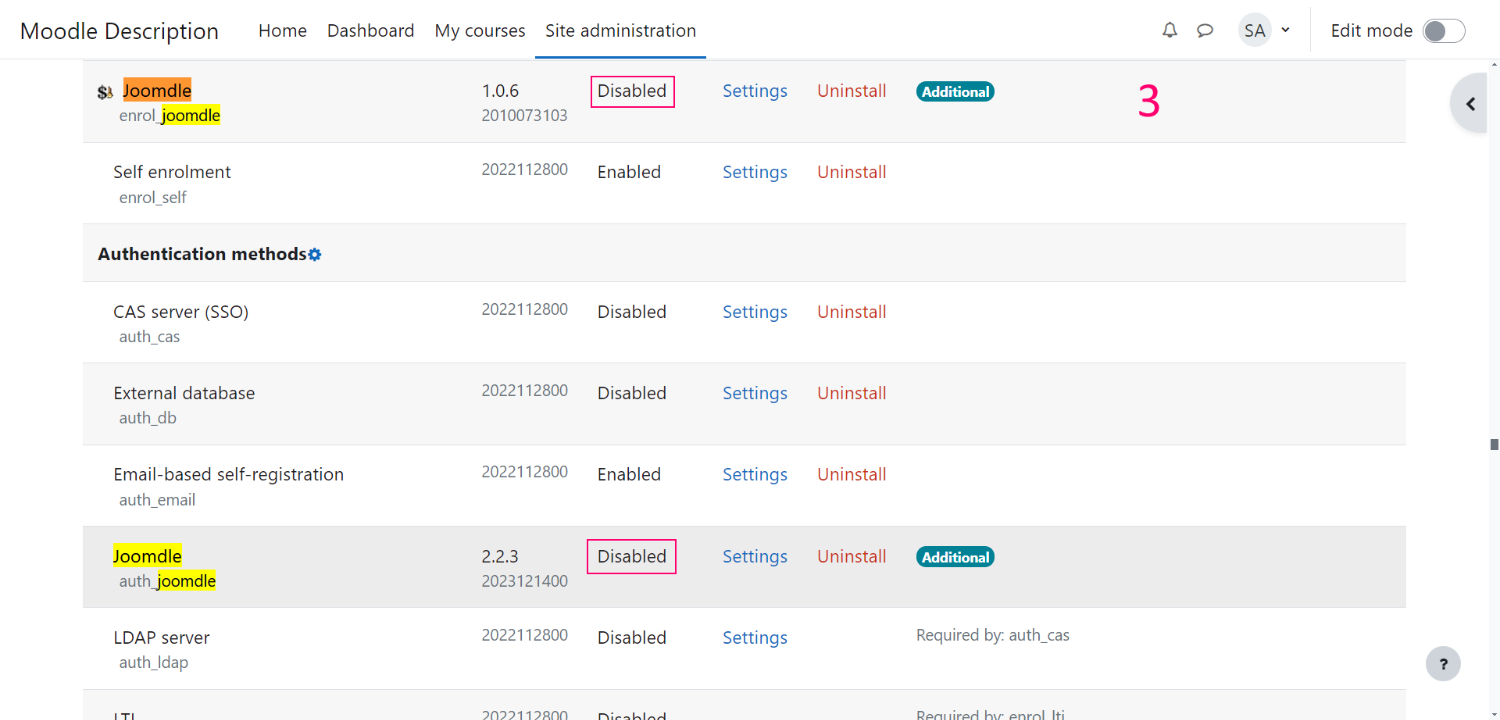Open Settings for Self enrolment
This screenshot has width=1500, height=720.
click(755, 172)
